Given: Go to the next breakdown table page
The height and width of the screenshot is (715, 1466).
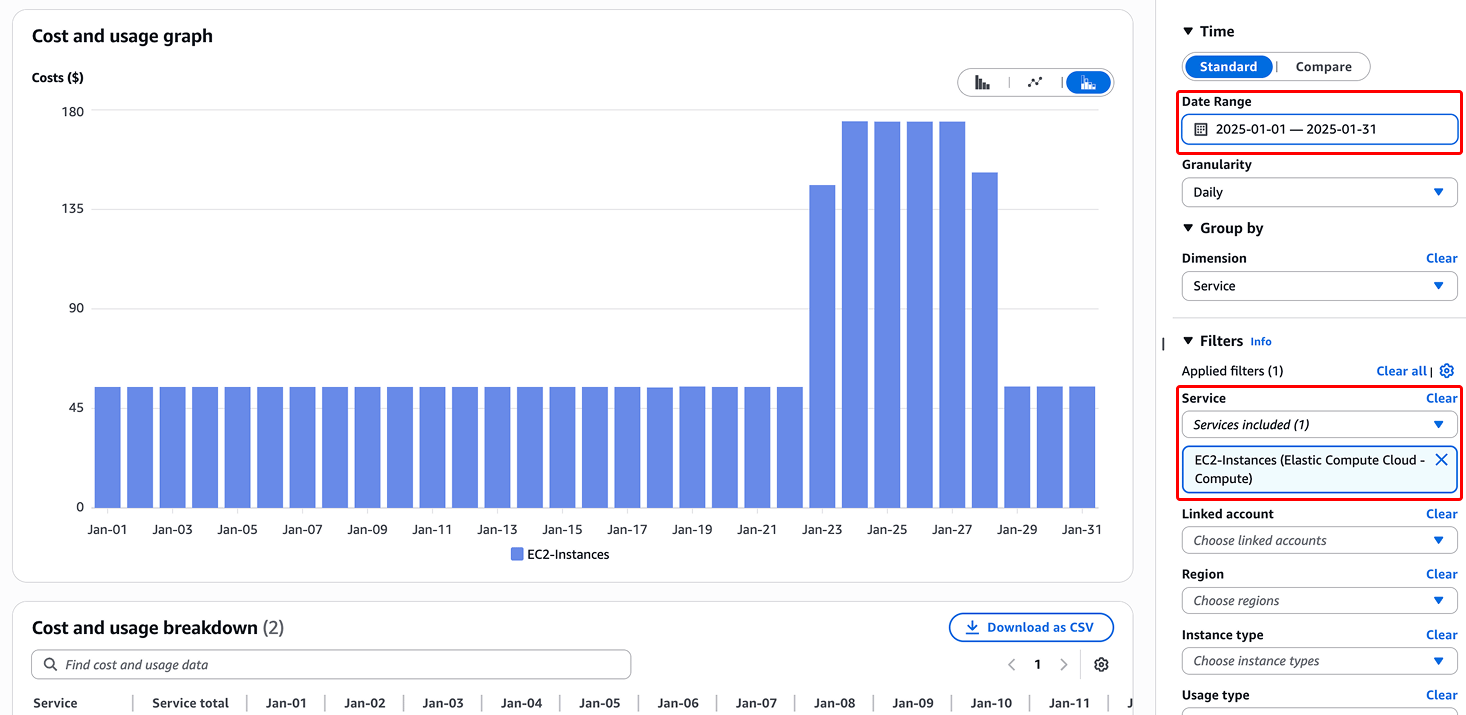Looking at the screenshot, I should 1063,665.
